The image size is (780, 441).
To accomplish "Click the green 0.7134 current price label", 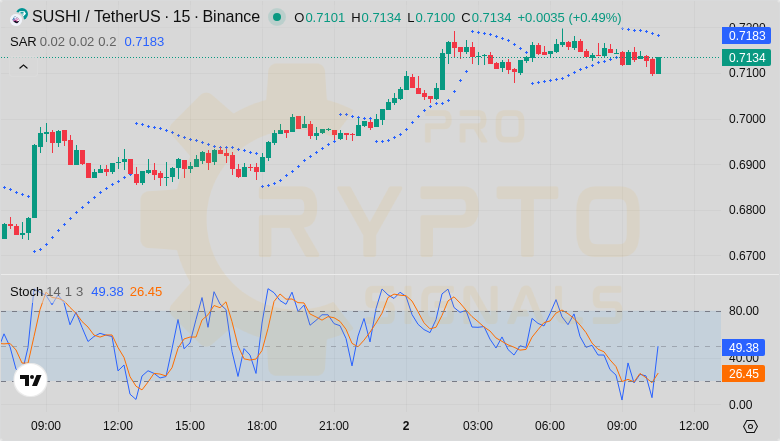I will [747, 58].
